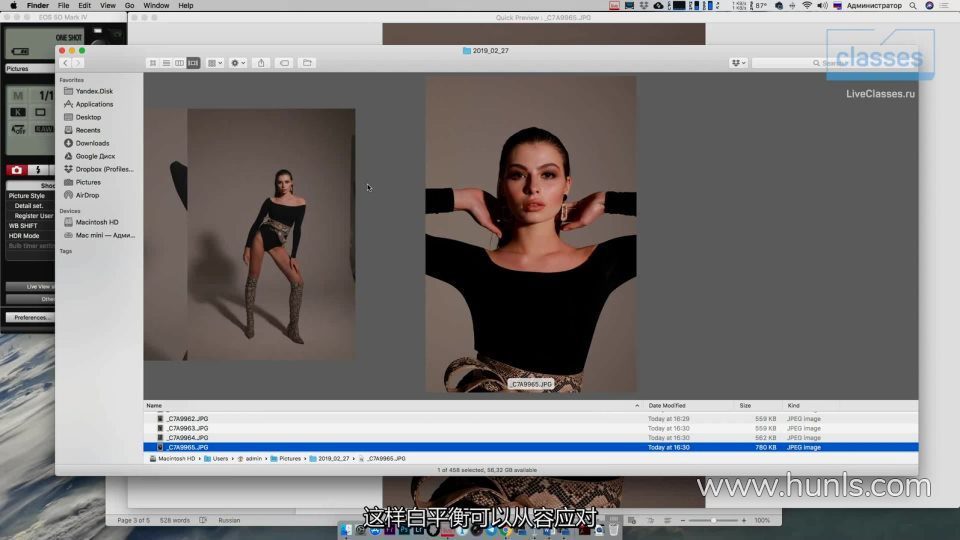
Task: Open the View menu
Action: click(x=108, y=6)
